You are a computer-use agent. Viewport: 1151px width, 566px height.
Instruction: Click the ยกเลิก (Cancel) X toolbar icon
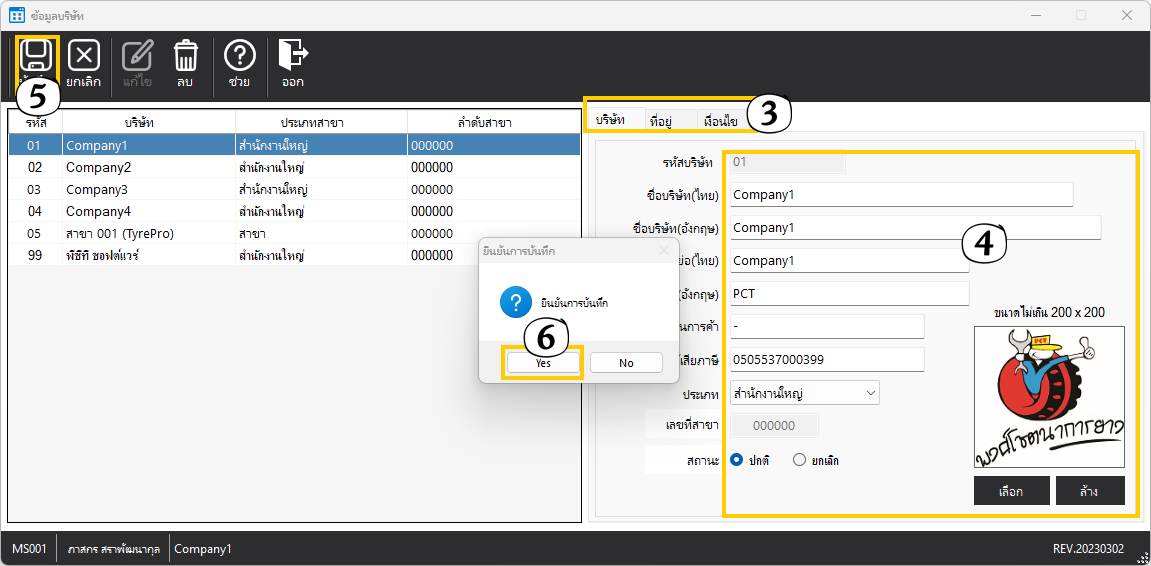tap(84, 56)
